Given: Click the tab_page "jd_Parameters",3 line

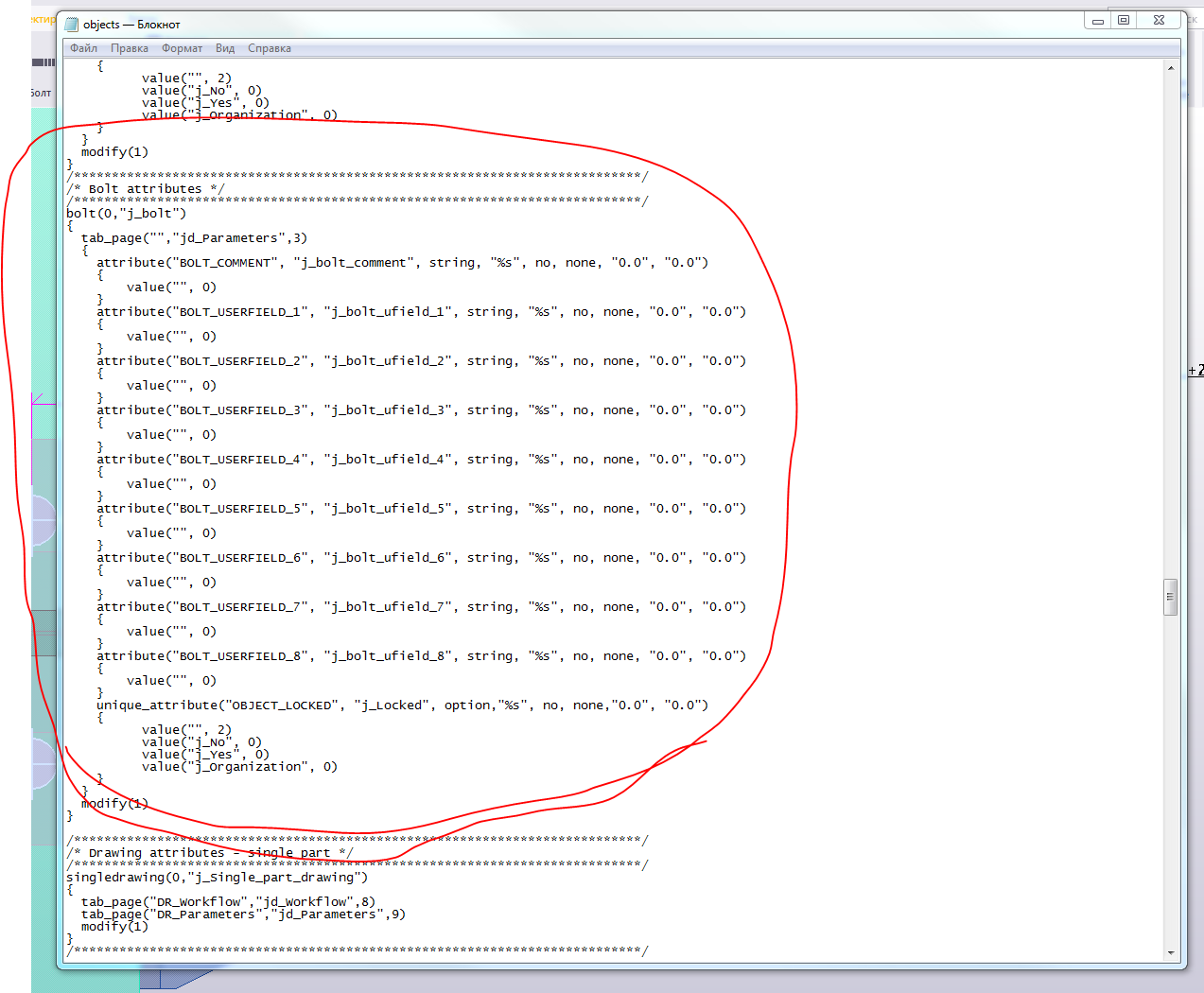Looking at the screenshot, I should pyautogui.click(x=194, y=238).
